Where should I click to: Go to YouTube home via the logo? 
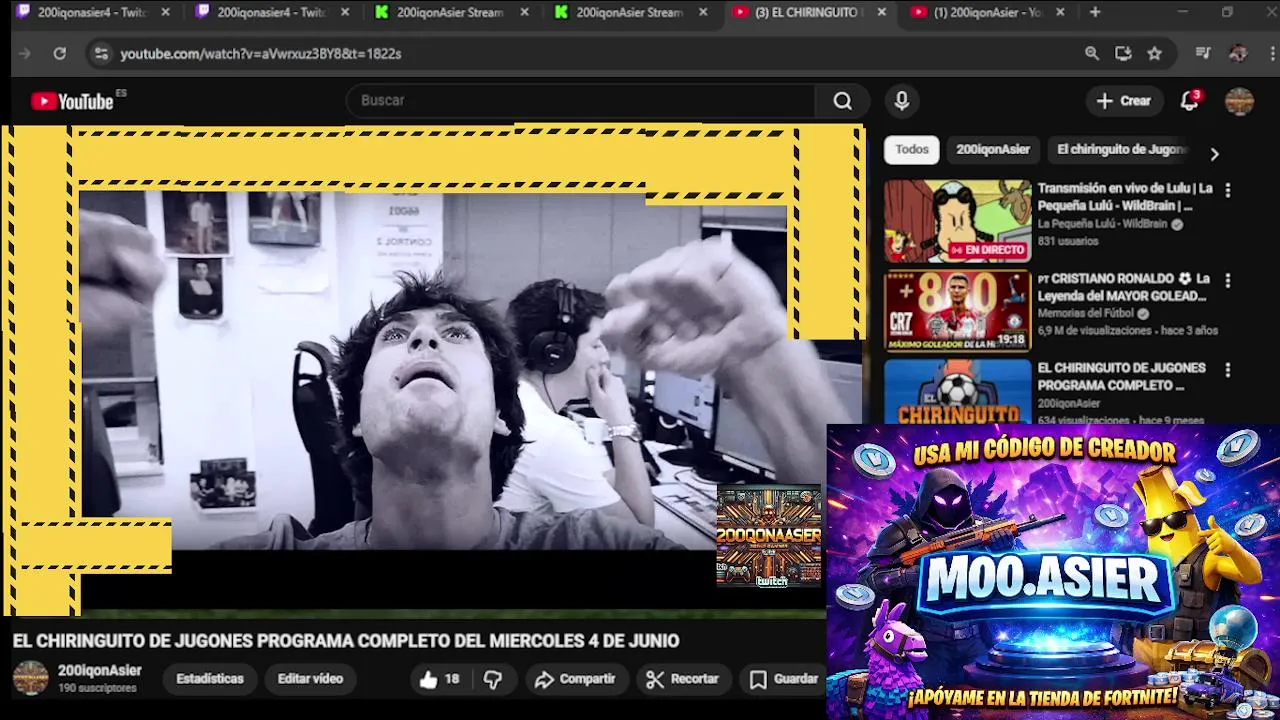(72, 101)
